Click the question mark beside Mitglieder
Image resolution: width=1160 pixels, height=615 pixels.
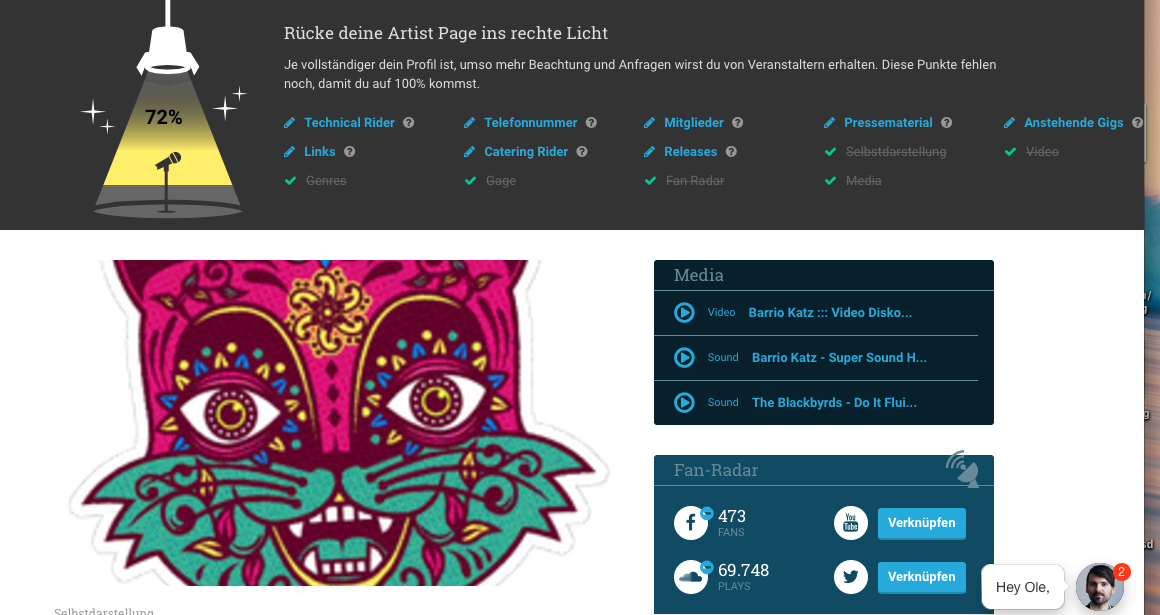click(x=737, y=123)
